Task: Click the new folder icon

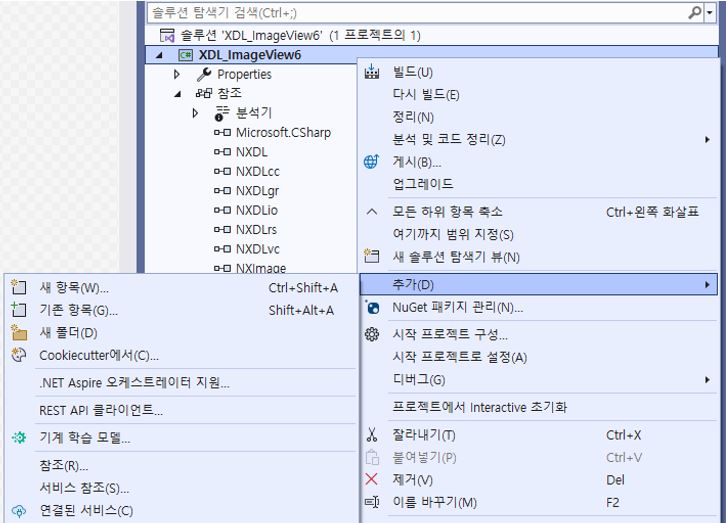Action: (19, 332)
